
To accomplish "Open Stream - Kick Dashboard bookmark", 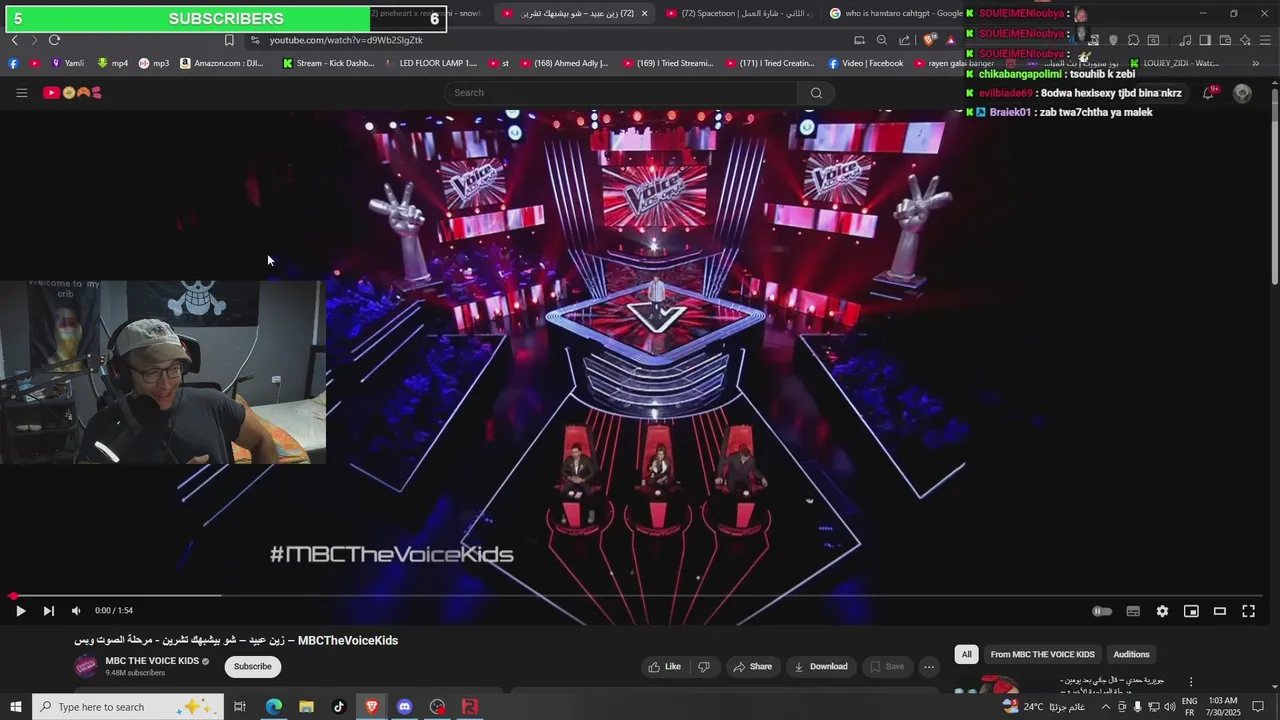I will (x=329, y=63).
